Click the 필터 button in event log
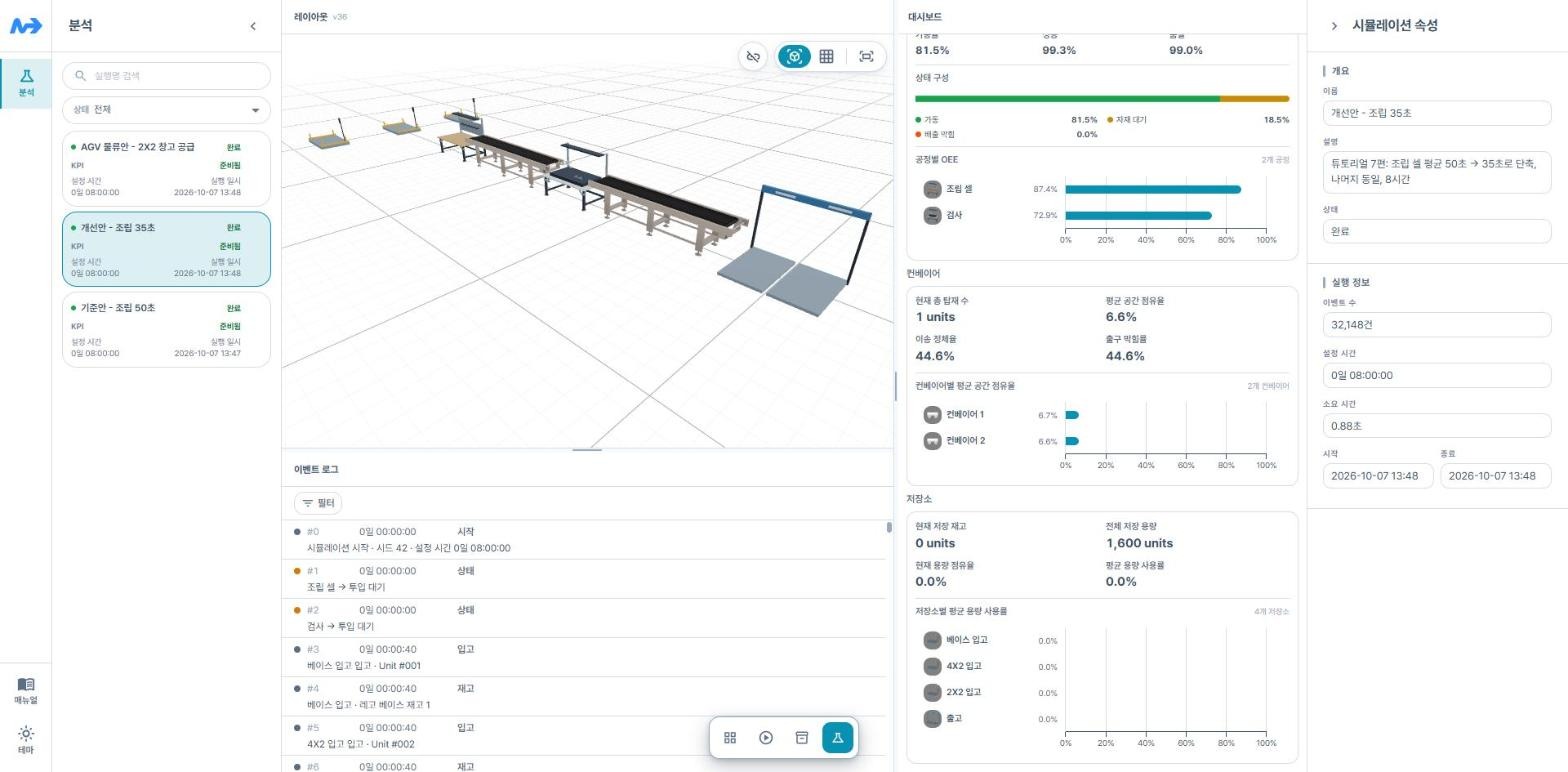Viewport: 1568px width, 772px height. pos(318,504)
